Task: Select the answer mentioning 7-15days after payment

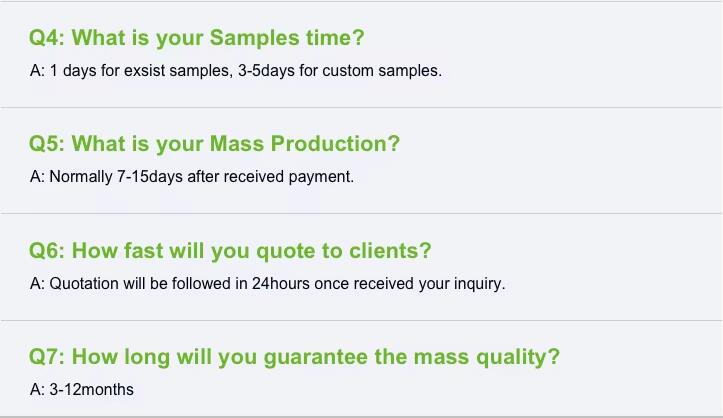Action: [x=192, y=177]
